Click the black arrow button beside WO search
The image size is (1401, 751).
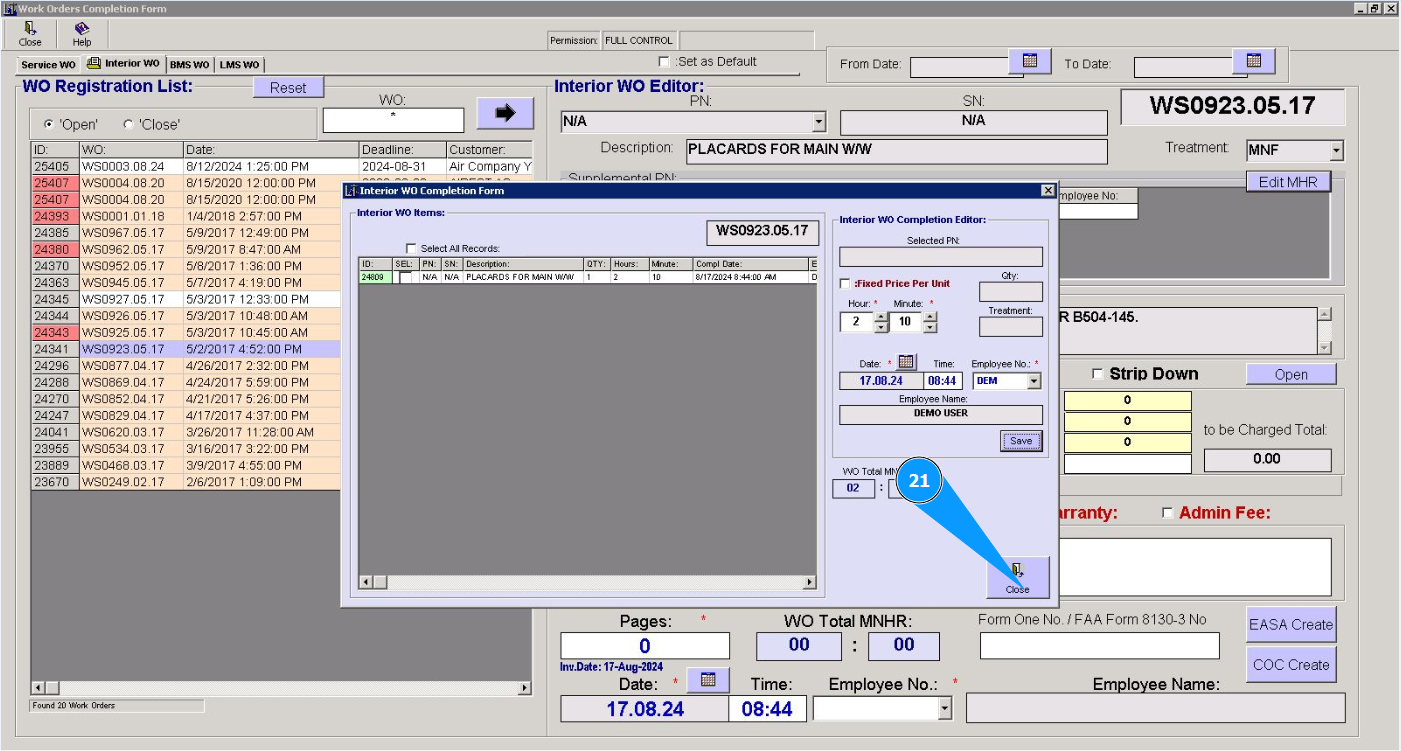coord(505,113)
